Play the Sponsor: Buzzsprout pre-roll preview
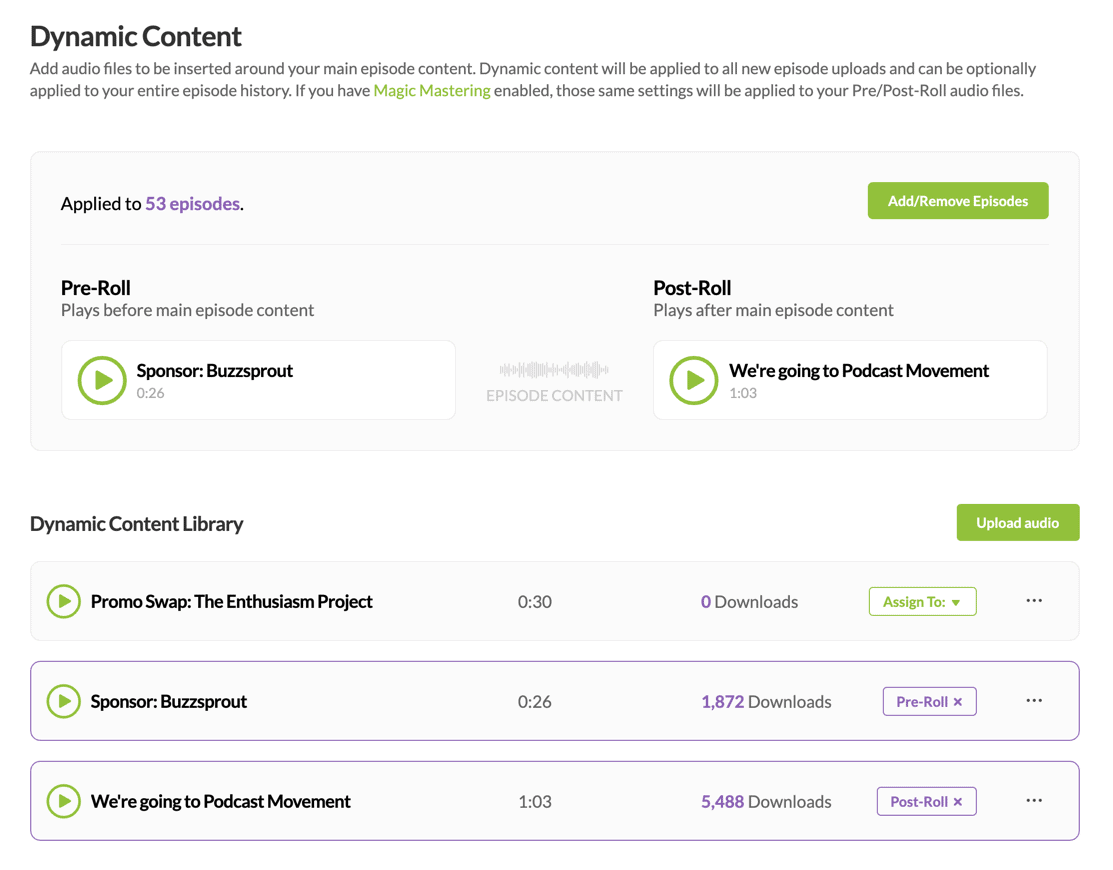Screen dimensions: 1113x870 click(102, 380)
